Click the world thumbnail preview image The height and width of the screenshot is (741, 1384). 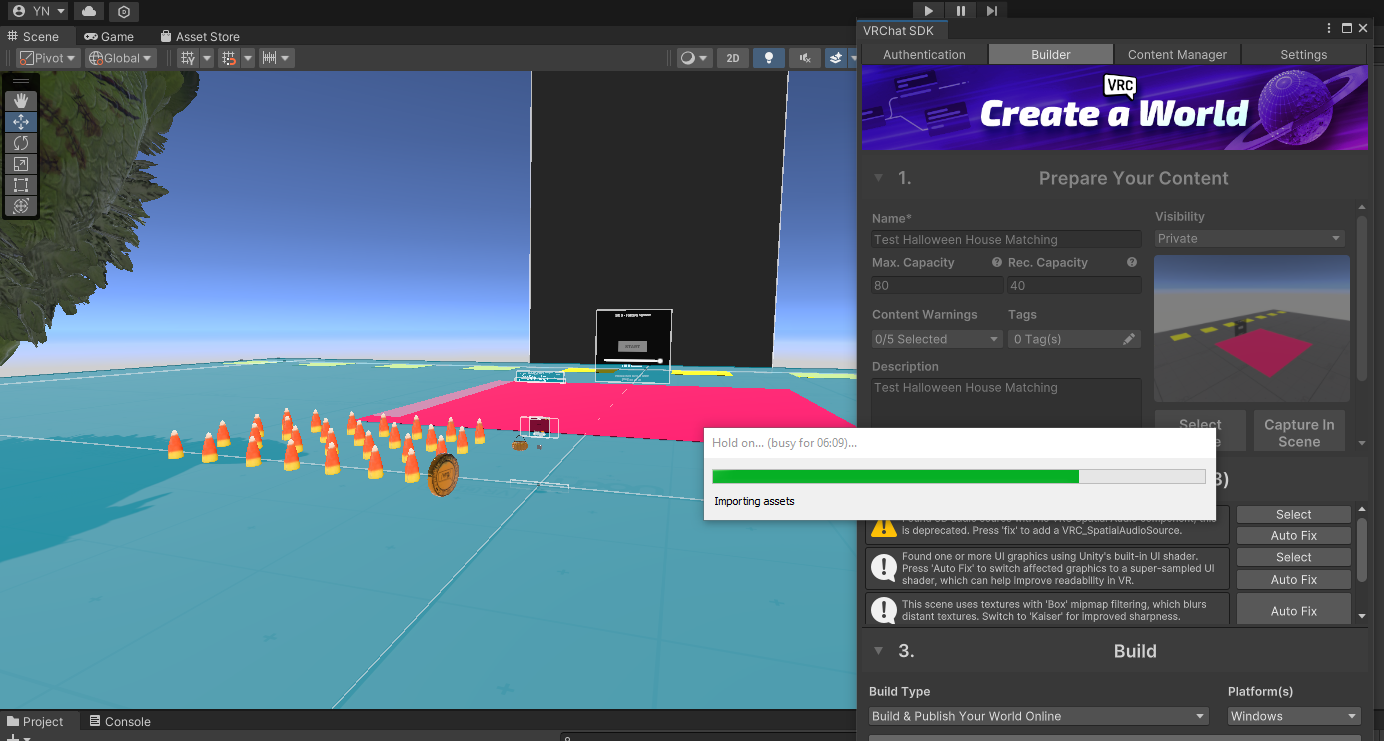(x=1252, y=328)
